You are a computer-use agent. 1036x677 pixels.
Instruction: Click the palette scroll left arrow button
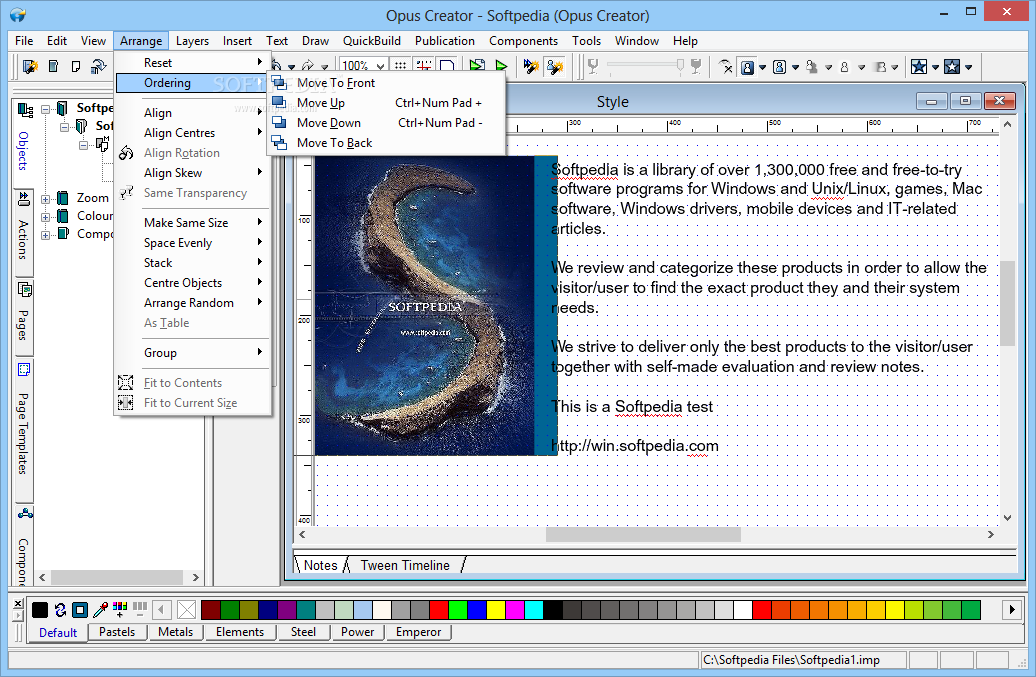click(162, 610)
